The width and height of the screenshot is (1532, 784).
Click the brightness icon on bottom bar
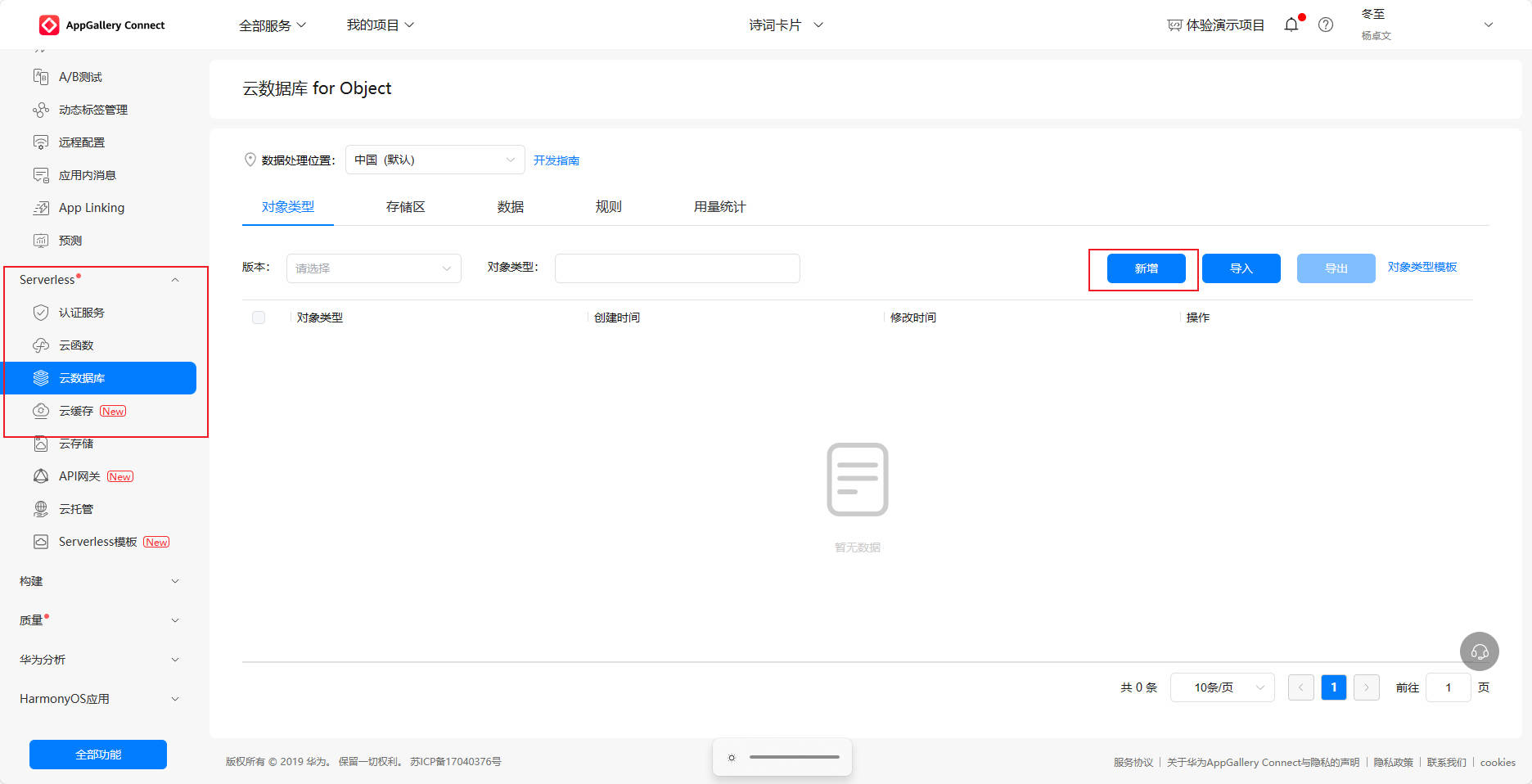point(732,758)
